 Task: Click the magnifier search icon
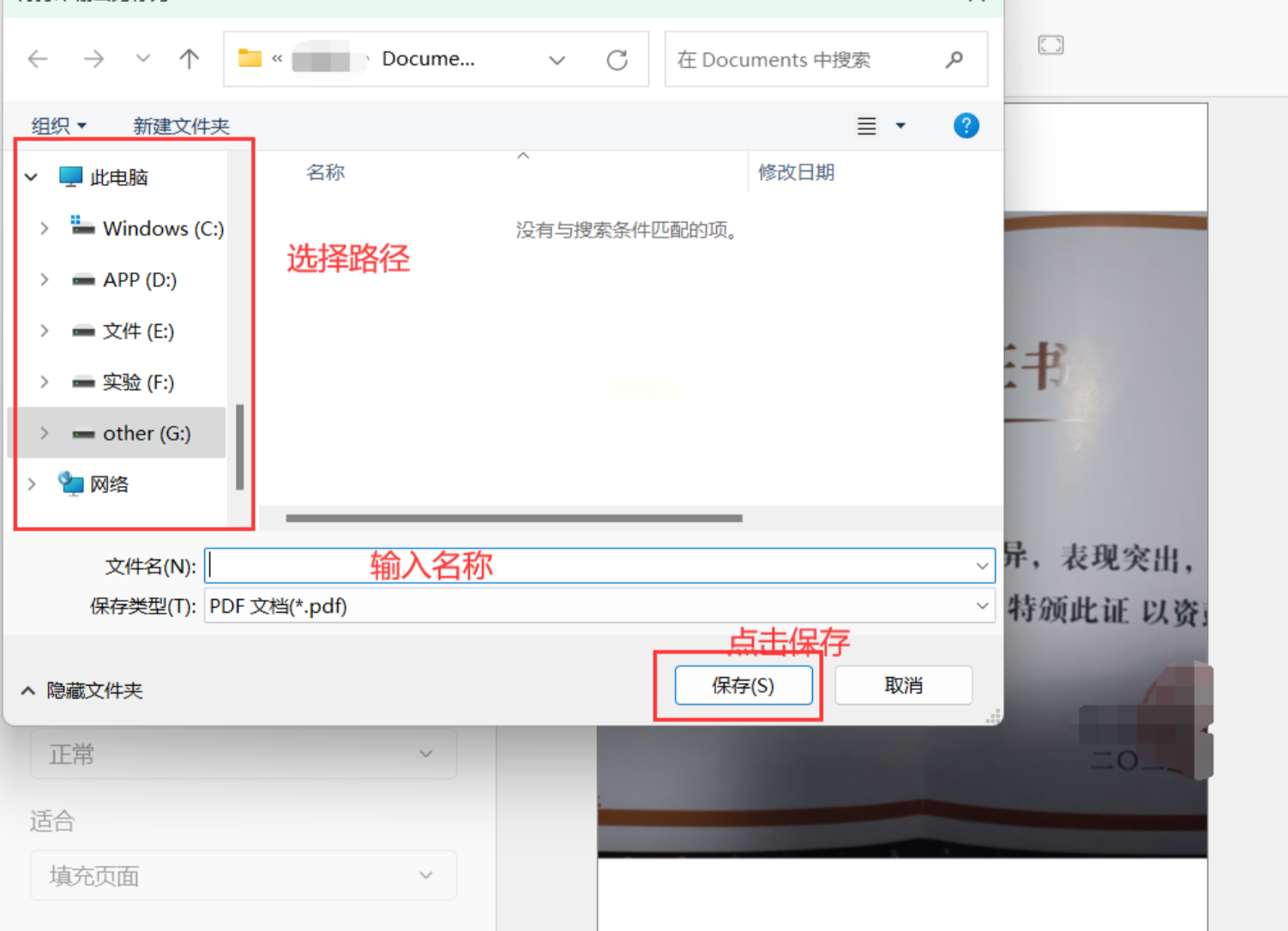point(954,59)
